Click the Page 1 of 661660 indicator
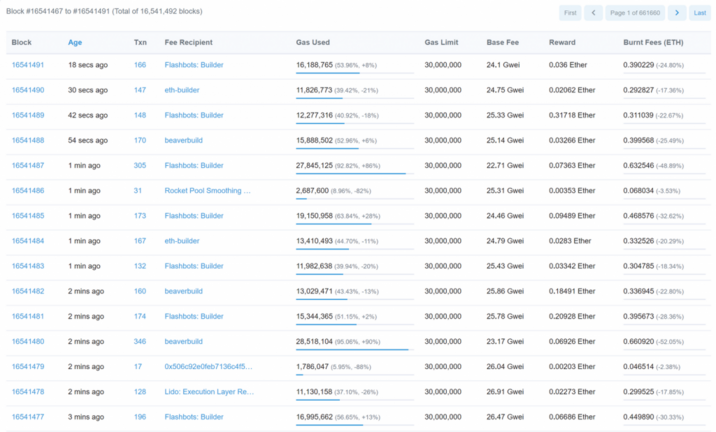Screen dimensions: 716x432 coord(635,13)
